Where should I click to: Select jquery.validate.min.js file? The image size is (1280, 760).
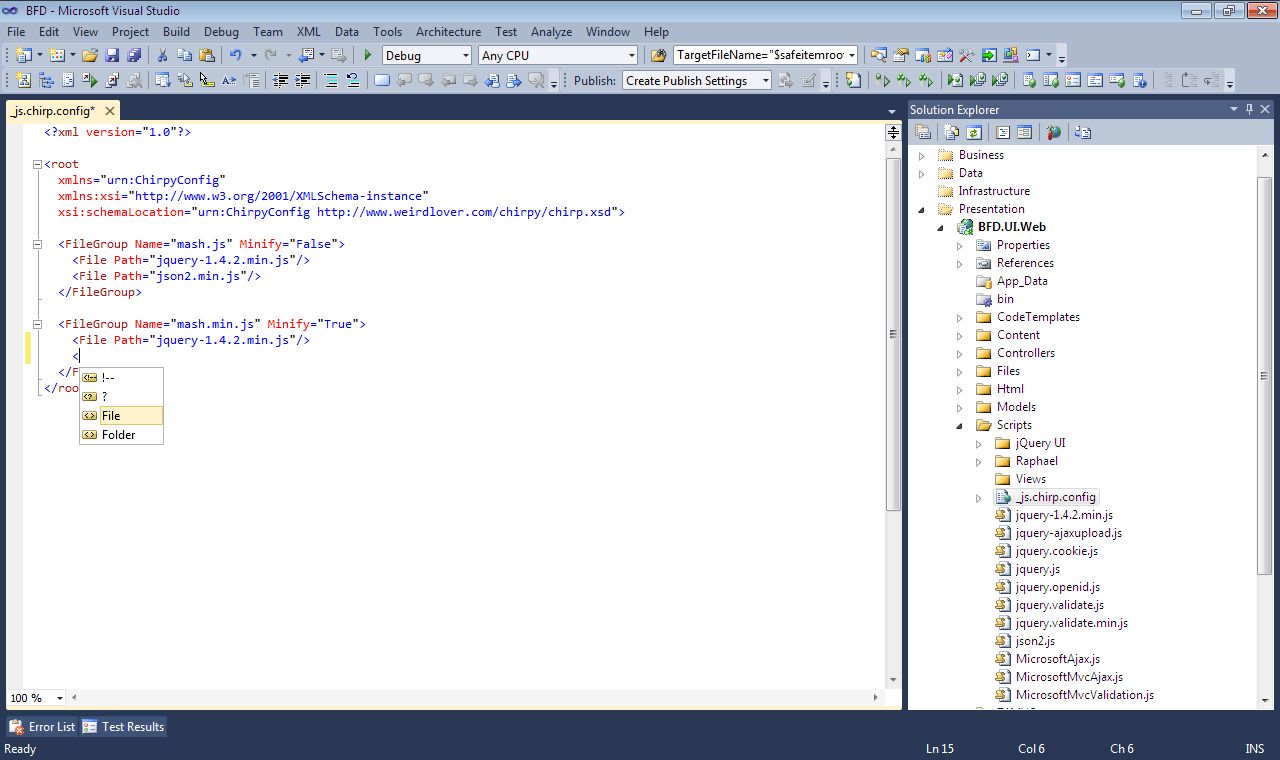[1071, 623]
